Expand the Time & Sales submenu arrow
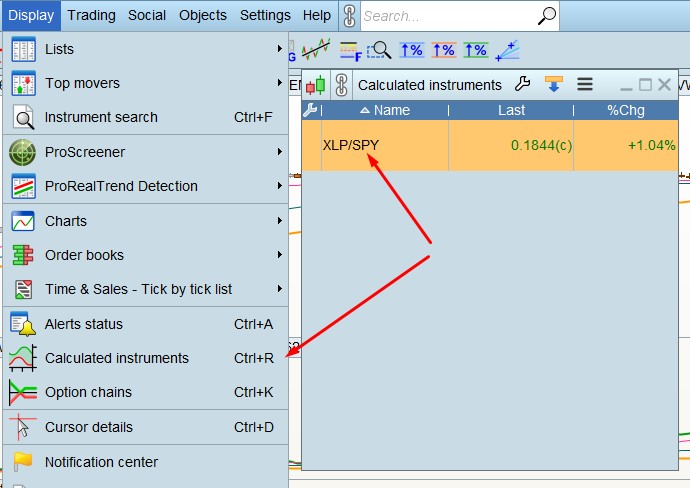Viewport: 690px width, 488px height. point(279,289)
